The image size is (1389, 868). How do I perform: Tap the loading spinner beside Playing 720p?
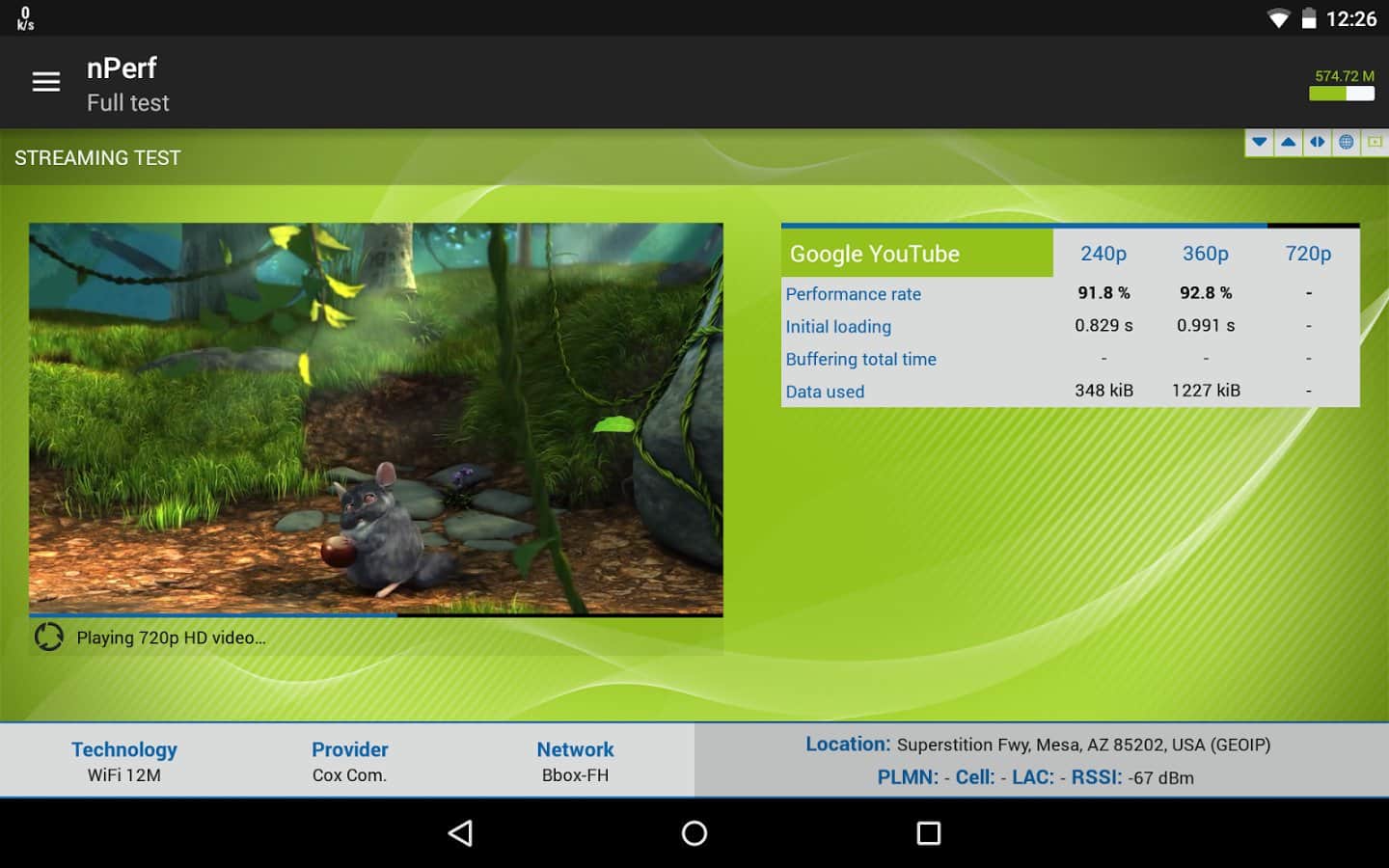[x=49, y=637]
